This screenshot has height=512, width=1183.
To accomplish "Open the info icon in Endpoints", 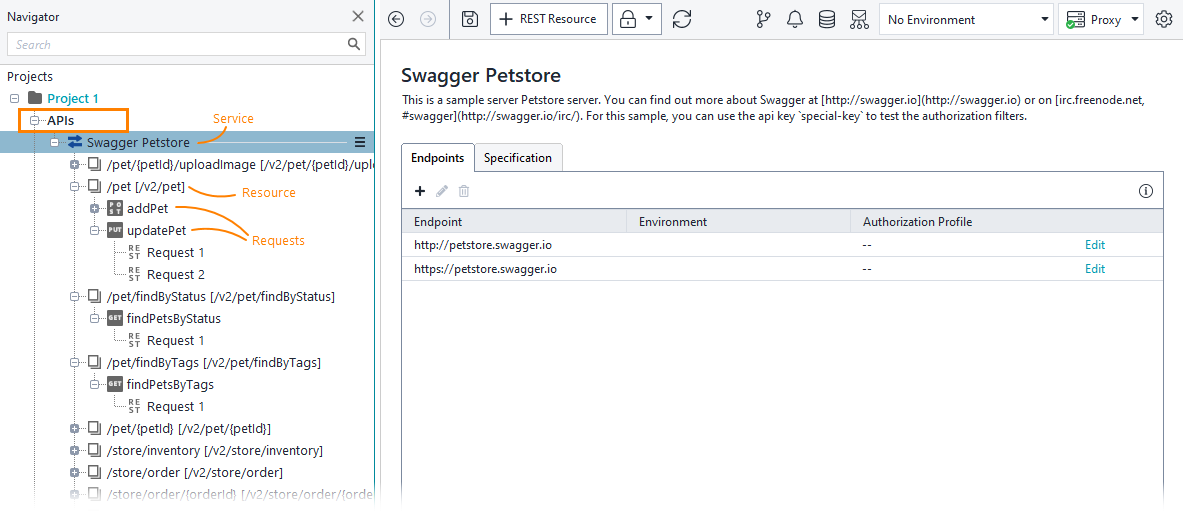I will 1146,192.
